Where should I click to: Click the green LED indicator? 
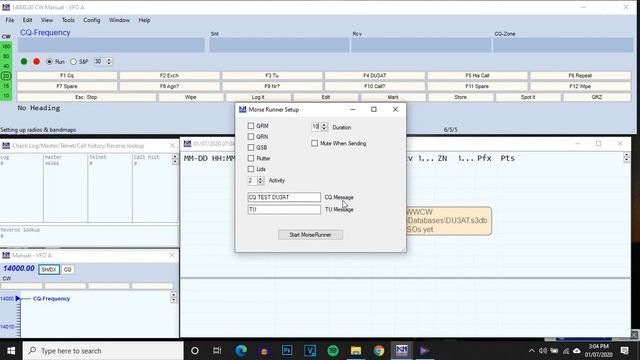point(24,62)
